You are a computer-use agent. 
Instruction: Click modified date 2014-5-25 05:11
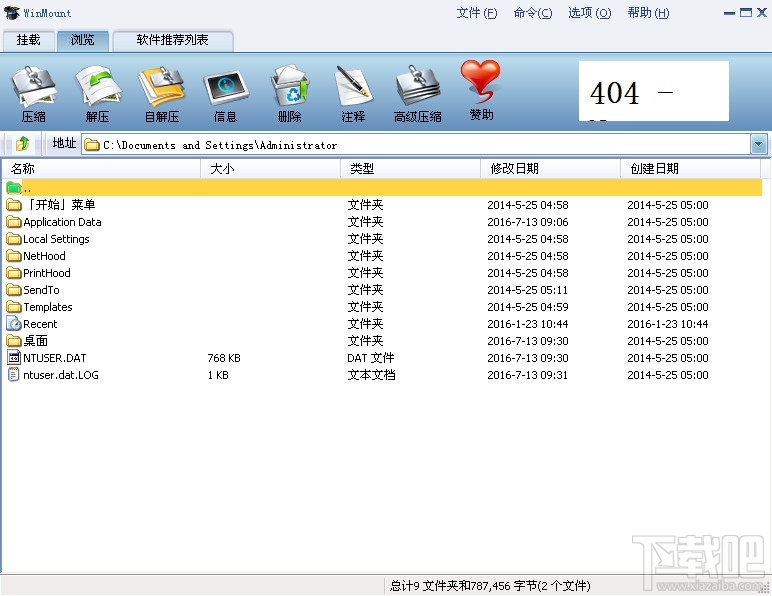[x=527, y=290]
